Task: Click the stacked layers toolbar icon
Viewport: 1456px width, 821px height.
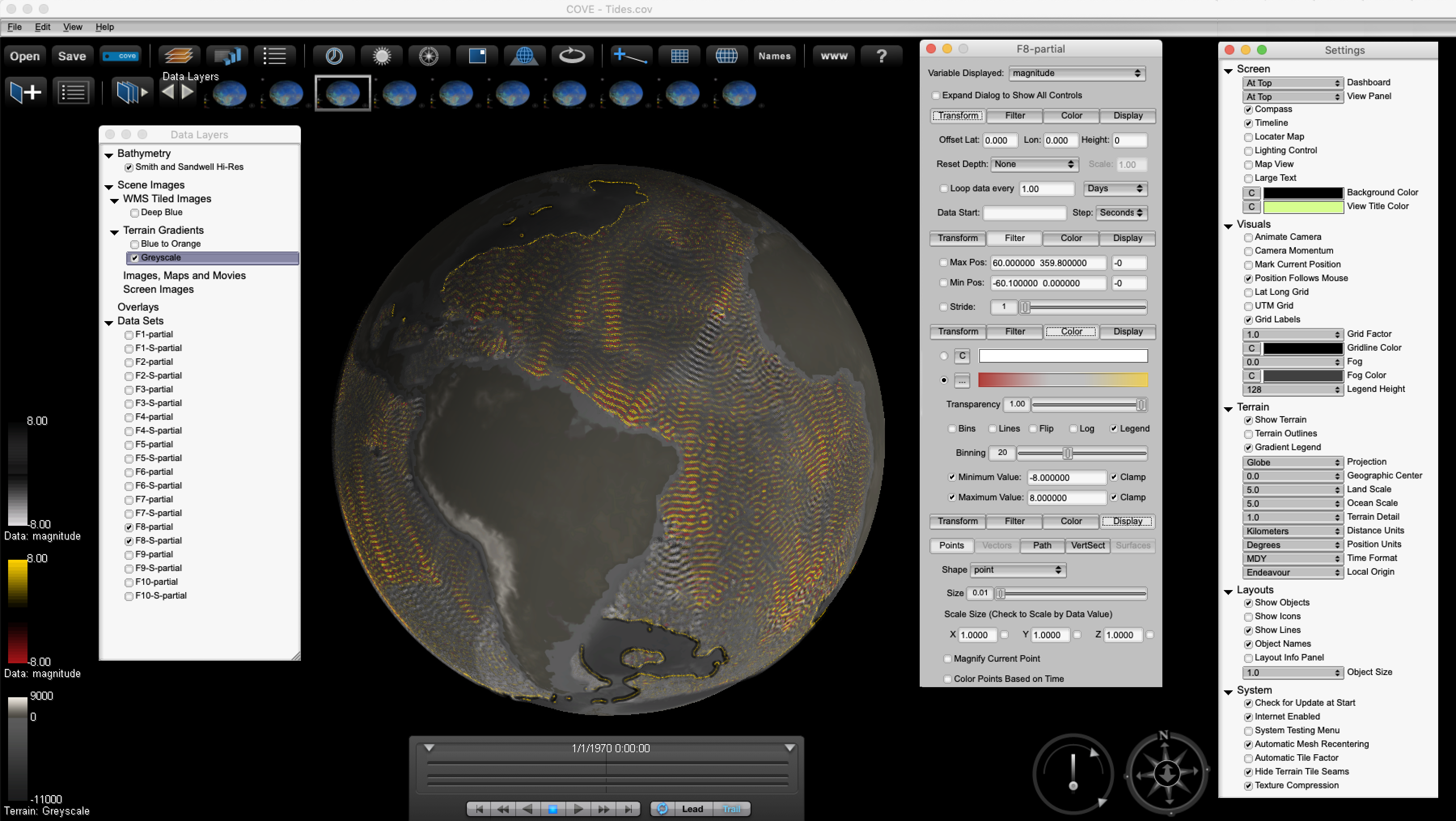Action: pos(179,56)
